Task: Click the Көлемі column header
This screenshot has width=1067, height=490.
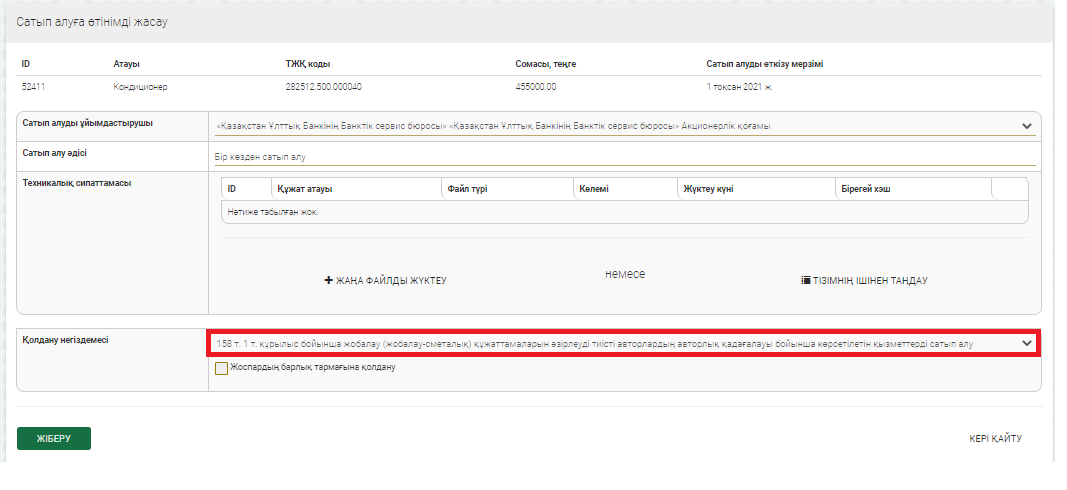Action: click(593, 188)
